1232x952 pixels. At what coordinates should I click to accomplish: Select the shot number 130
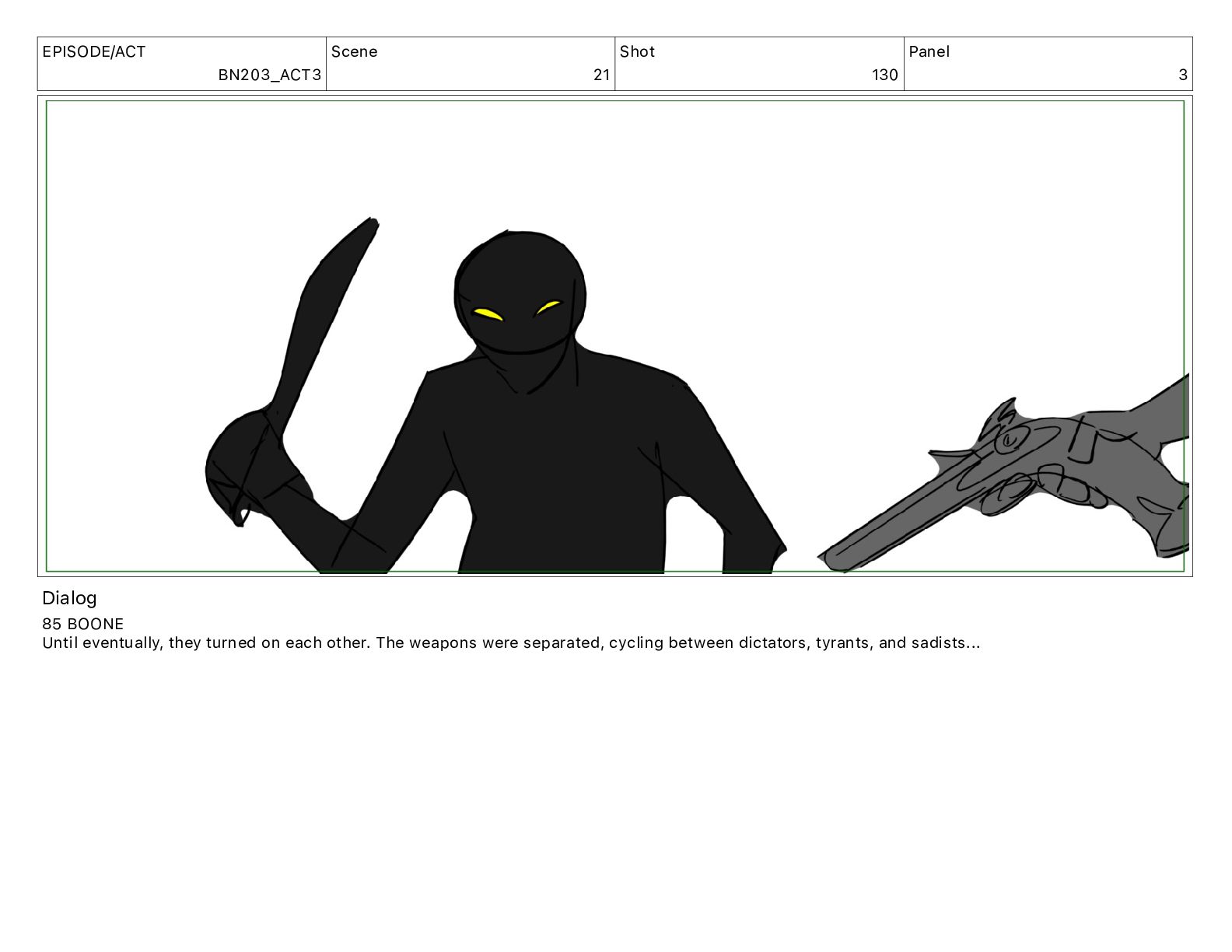point(885,75)
